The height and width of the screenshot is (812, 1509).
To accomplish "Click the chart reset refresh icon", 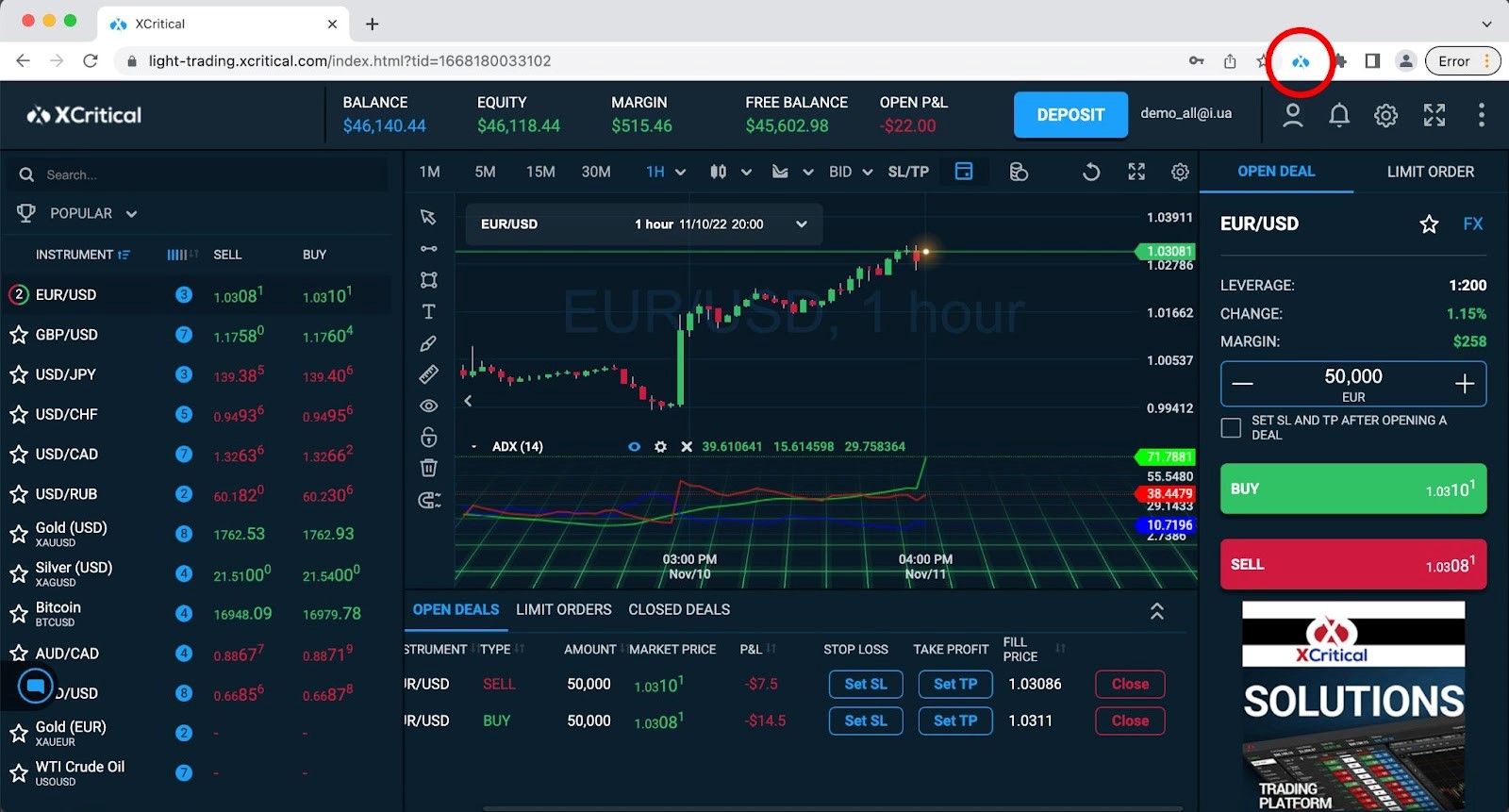I will [1091, 172].
